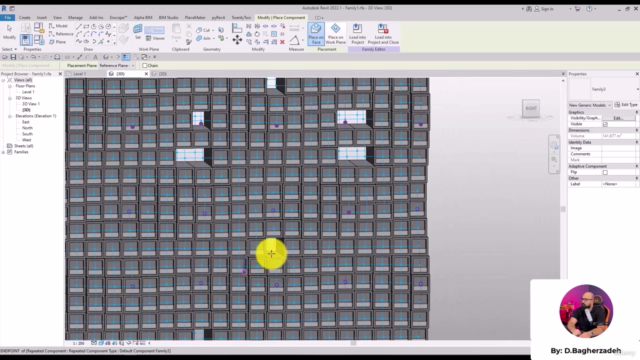Toggle the Flip checkbox under Adaptive Component
The height and width of the screenshot is (360, 640).
point(605,172)
